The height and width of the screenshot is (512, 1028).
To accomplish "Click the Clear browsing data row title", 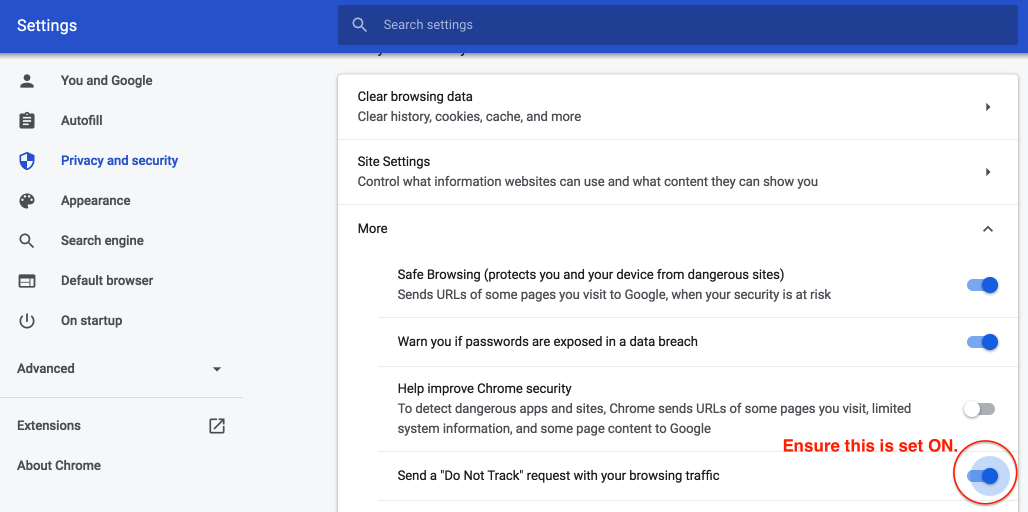I will [415, 96].
